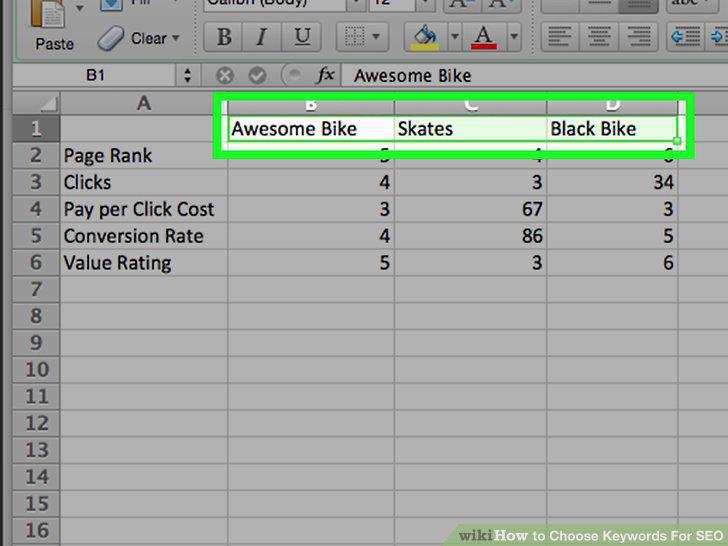This screenshot has width=728, height=546.
Task: Center text horizontally
Action: (x=599, y=37)
